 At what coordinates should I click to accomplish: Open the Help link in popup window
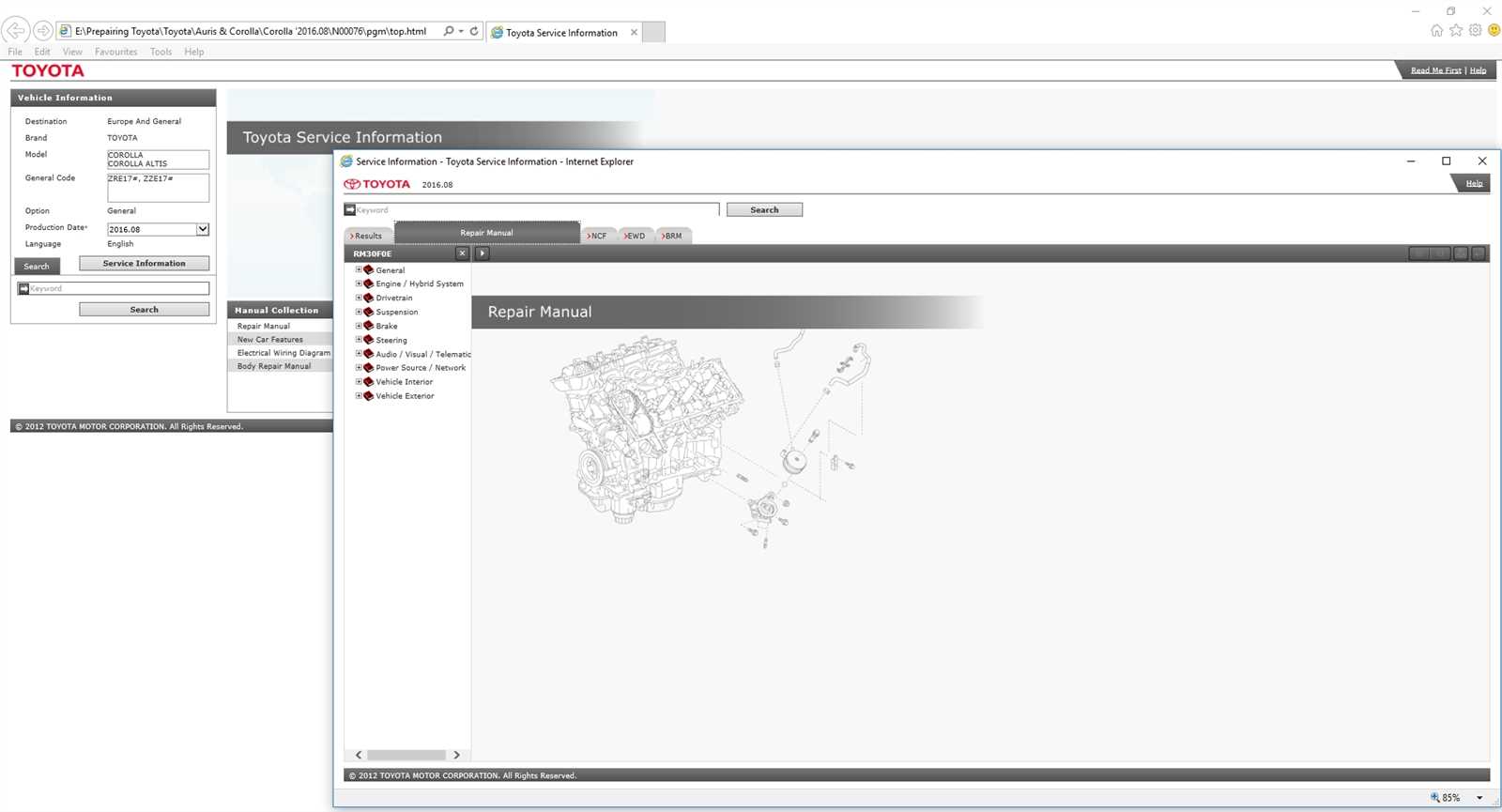[1474, 183]
